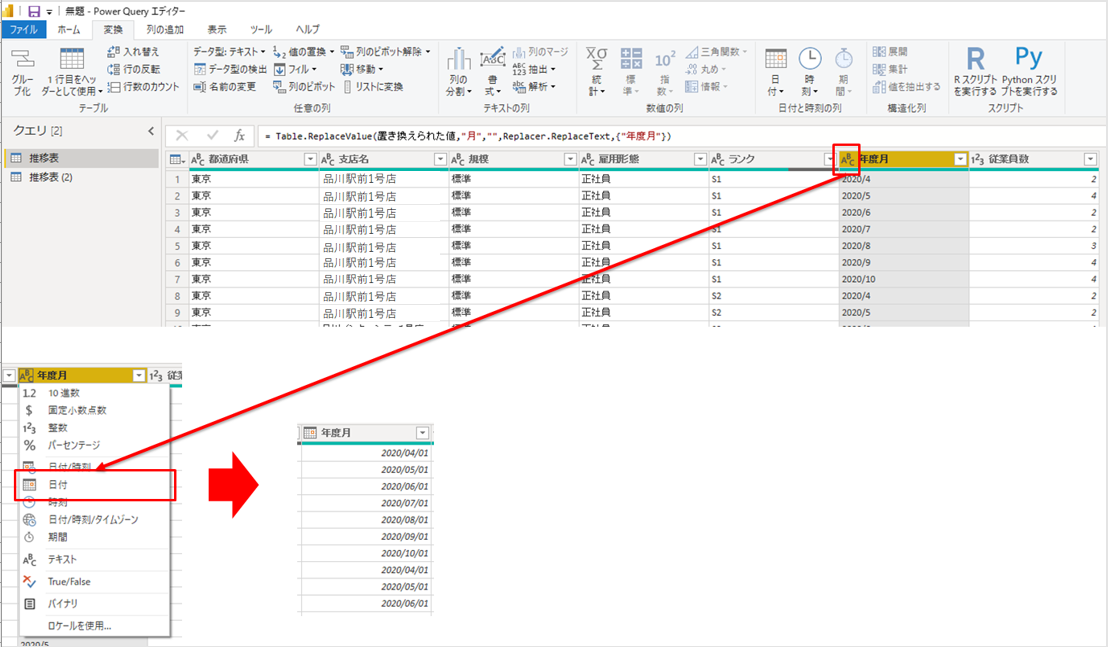Click the 時刻 clock icon in ribbon
This screenshot has width=1108, height=647.
tap(809, 70)
